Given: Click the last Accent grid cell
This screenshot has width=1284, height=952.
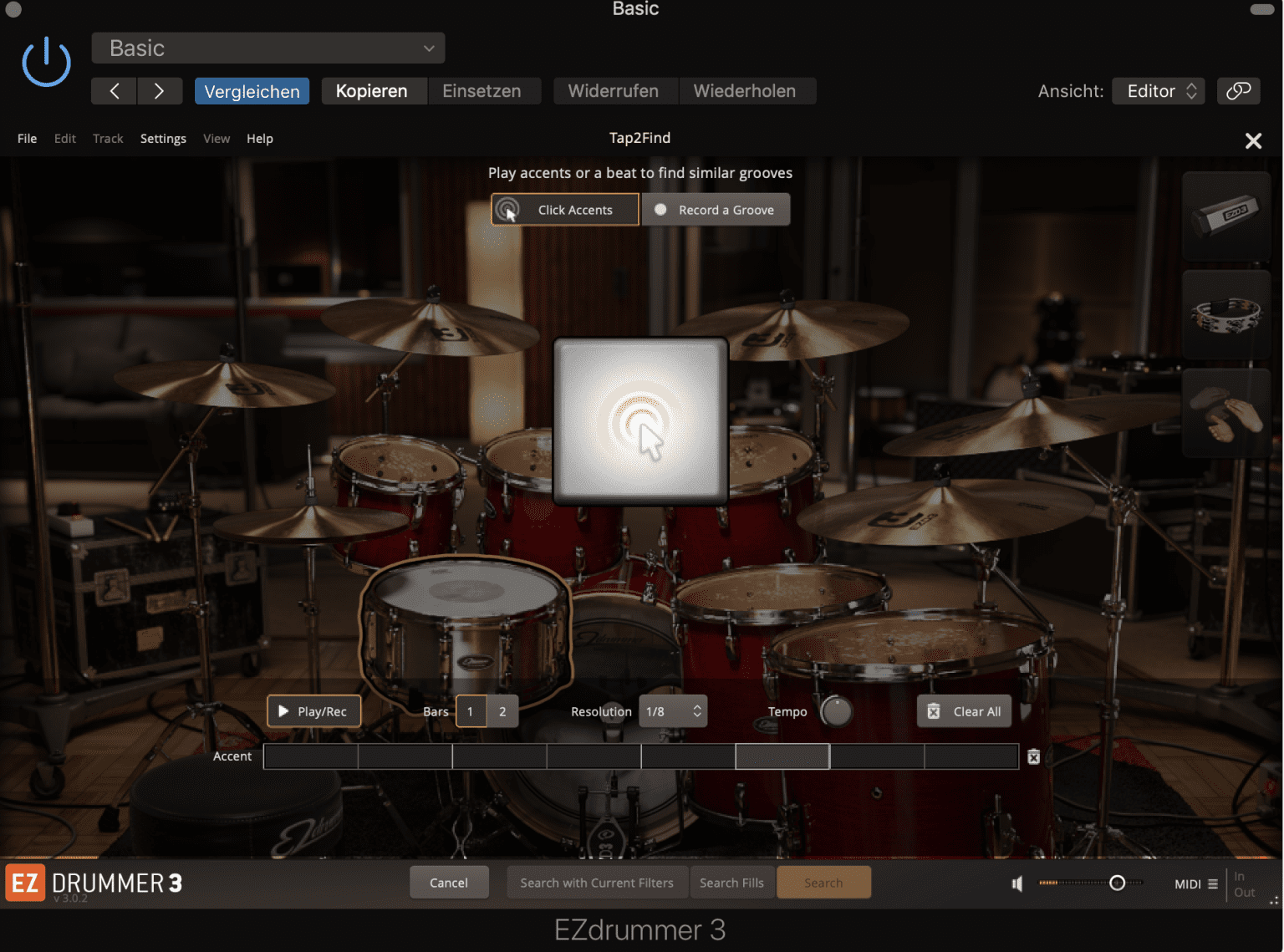Looking at the screenshot, I should [x=971, y=756].
